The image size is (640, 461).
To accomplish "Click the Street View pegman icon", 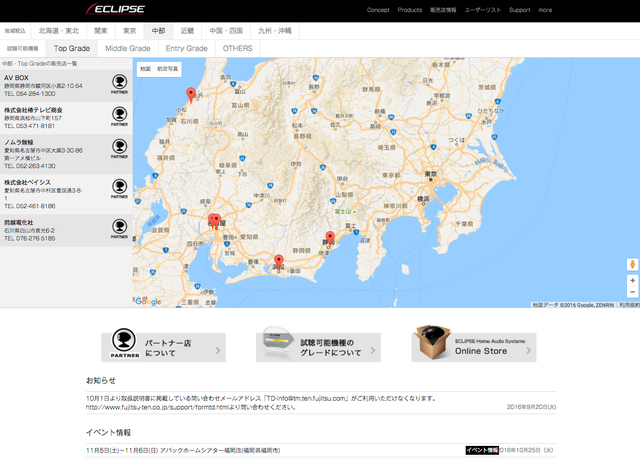I will (x=632, y=265).
